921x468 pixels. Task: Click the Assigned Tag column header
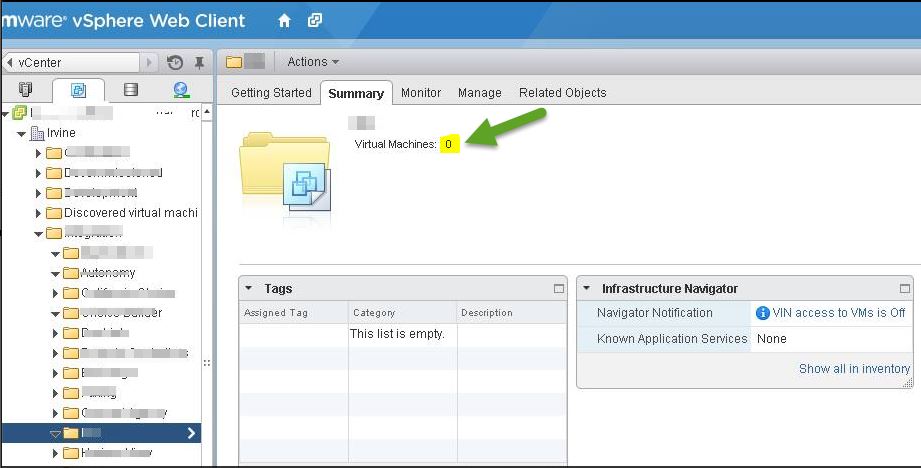click(x=294, y=313)
